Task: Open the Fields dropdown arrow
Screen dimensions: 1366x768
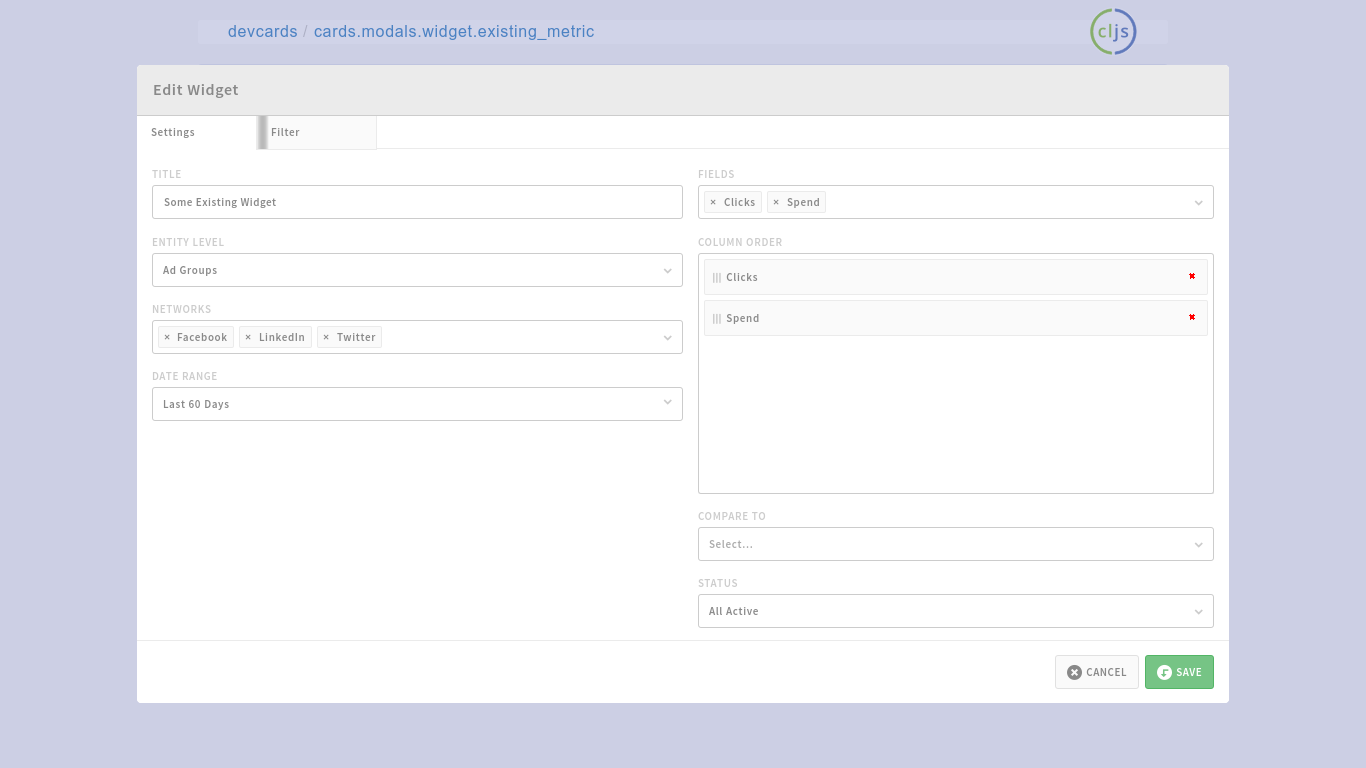Action: pyautogui.click(x=1198, y=203)
